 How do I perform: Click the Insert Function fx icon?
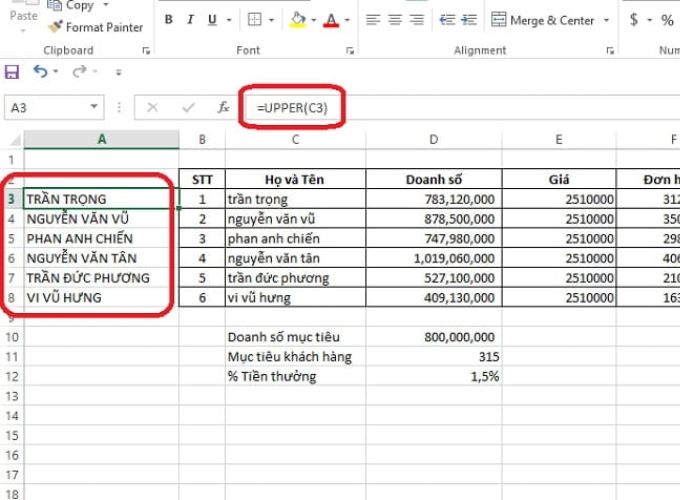(x=224, y=107)
